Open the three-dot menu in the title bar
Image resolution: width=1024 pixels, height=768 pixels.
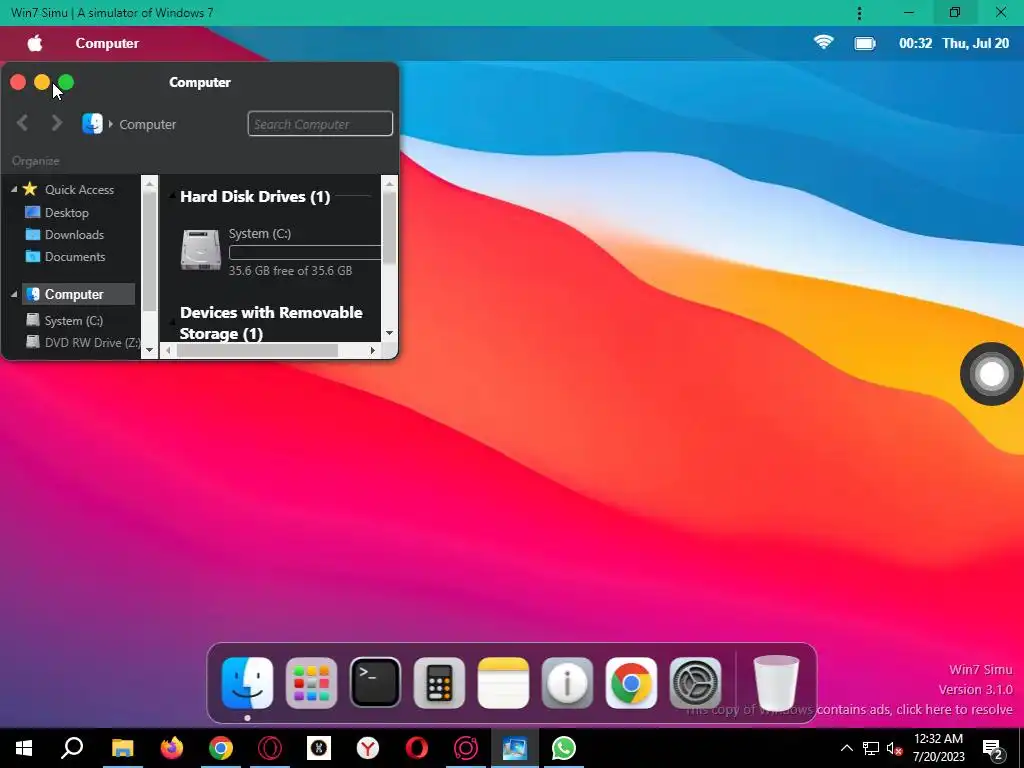(859, 13)
